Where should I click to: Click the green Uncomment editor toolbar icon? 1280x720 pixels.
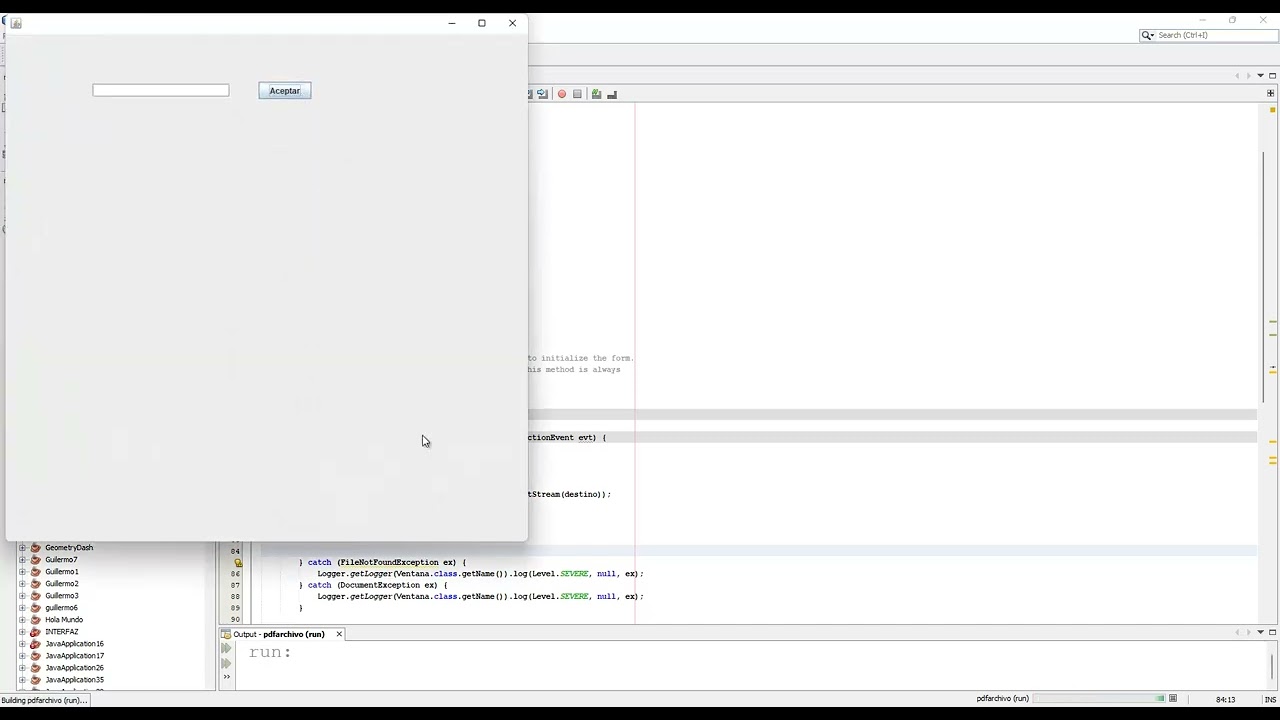coord(596,94)
